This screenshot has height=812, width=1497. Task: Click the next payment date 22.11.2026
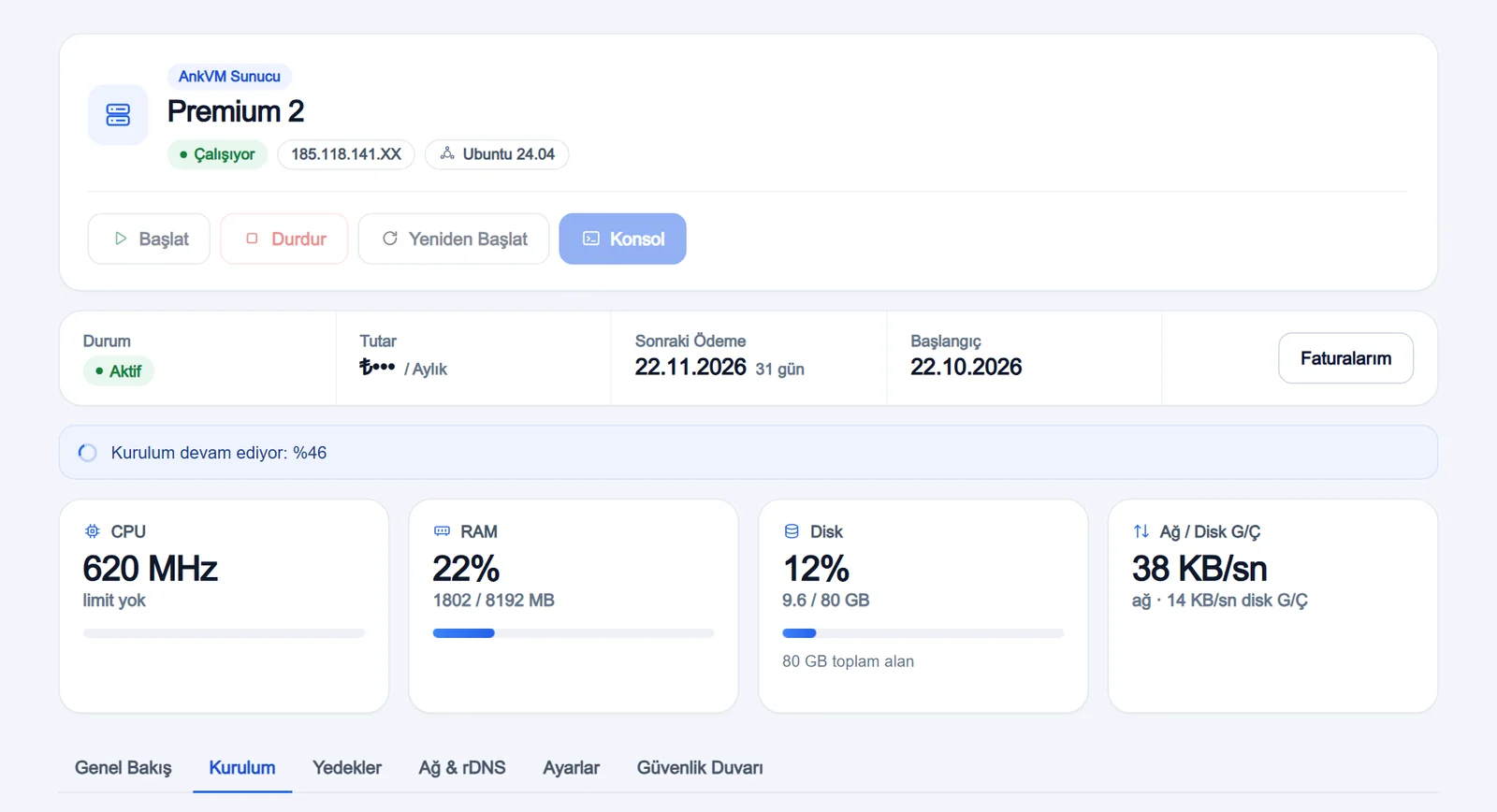[x=690, y=367]
